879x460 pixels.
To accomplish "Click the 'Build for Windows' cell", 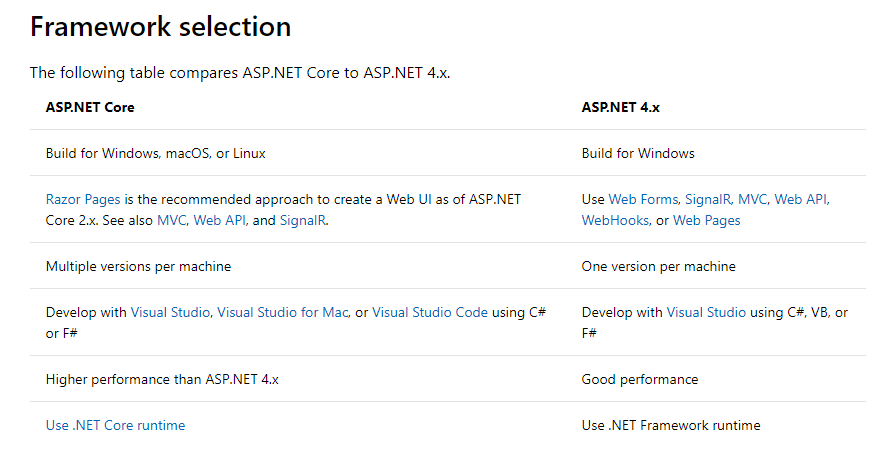I will tap(638, 154).
